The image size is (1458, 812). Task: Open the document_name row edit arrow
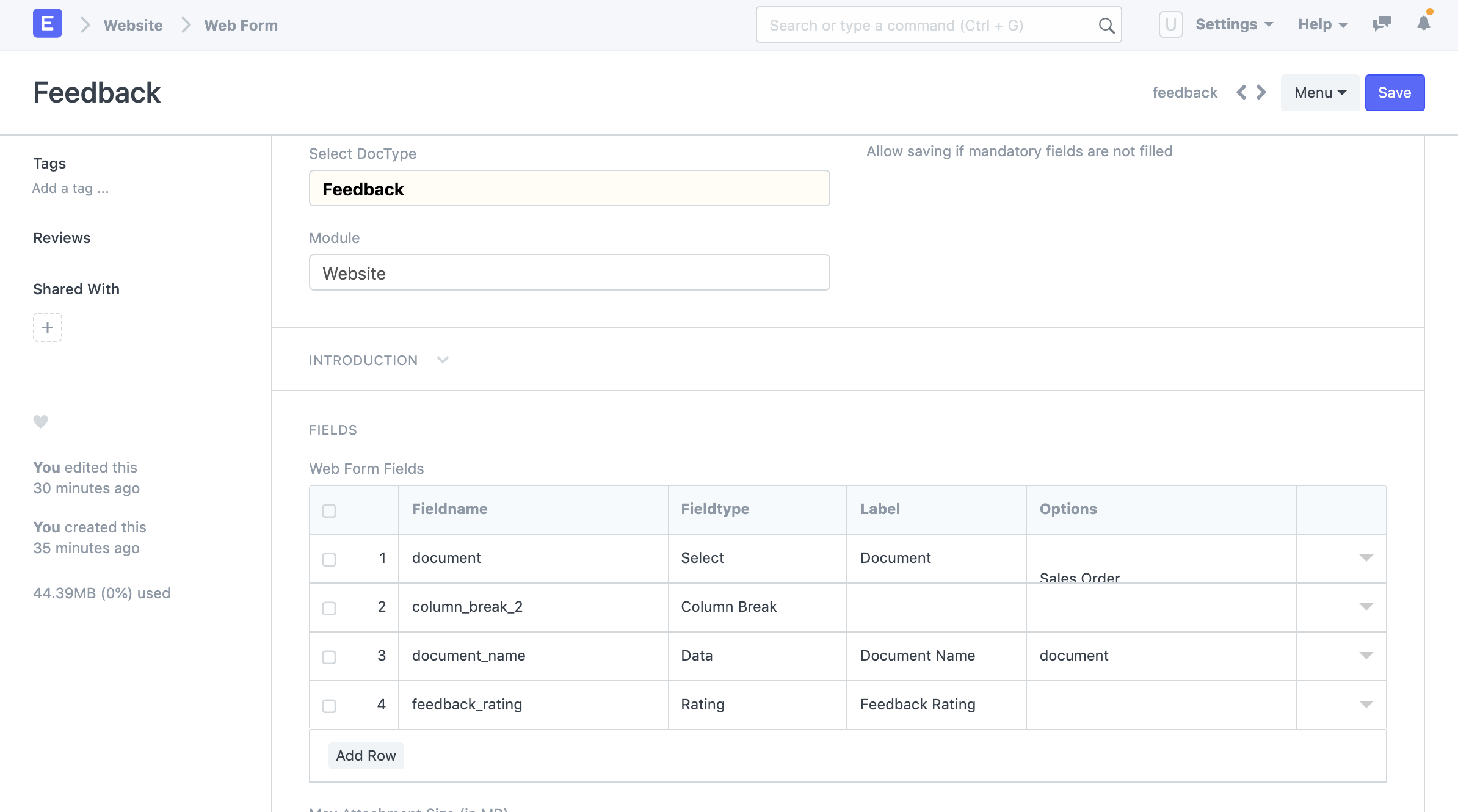[x=1366, y=656]
